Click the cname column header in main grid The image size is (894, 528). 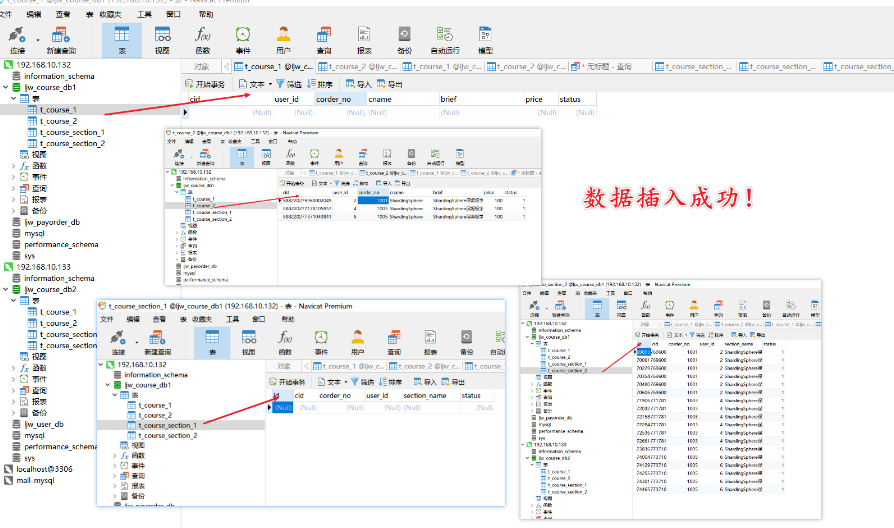pos(402,99)
